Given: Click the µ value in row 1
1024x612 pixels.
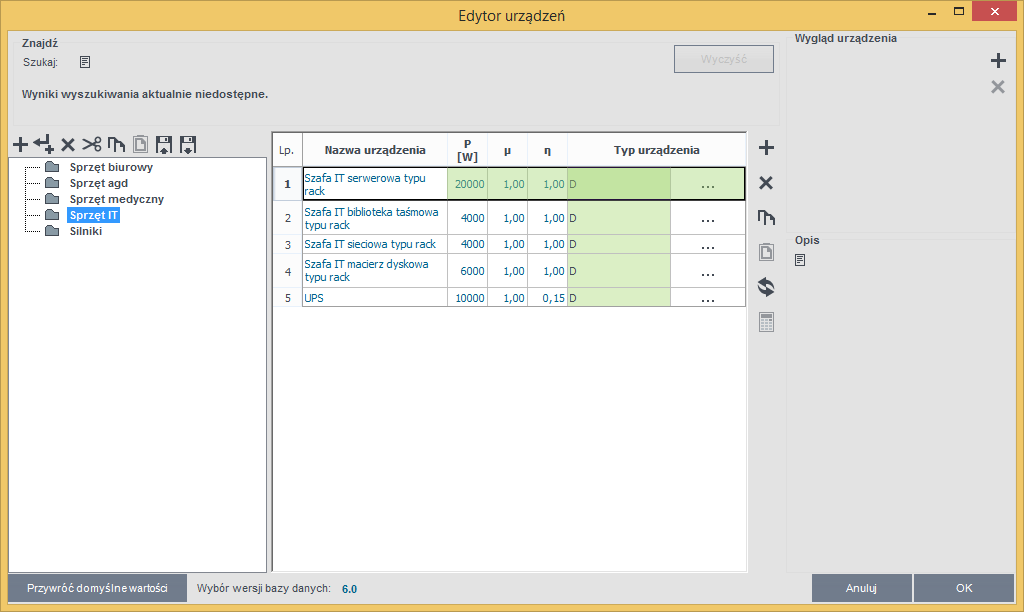Looking at the screenshot, I should (x=507, y=184).
